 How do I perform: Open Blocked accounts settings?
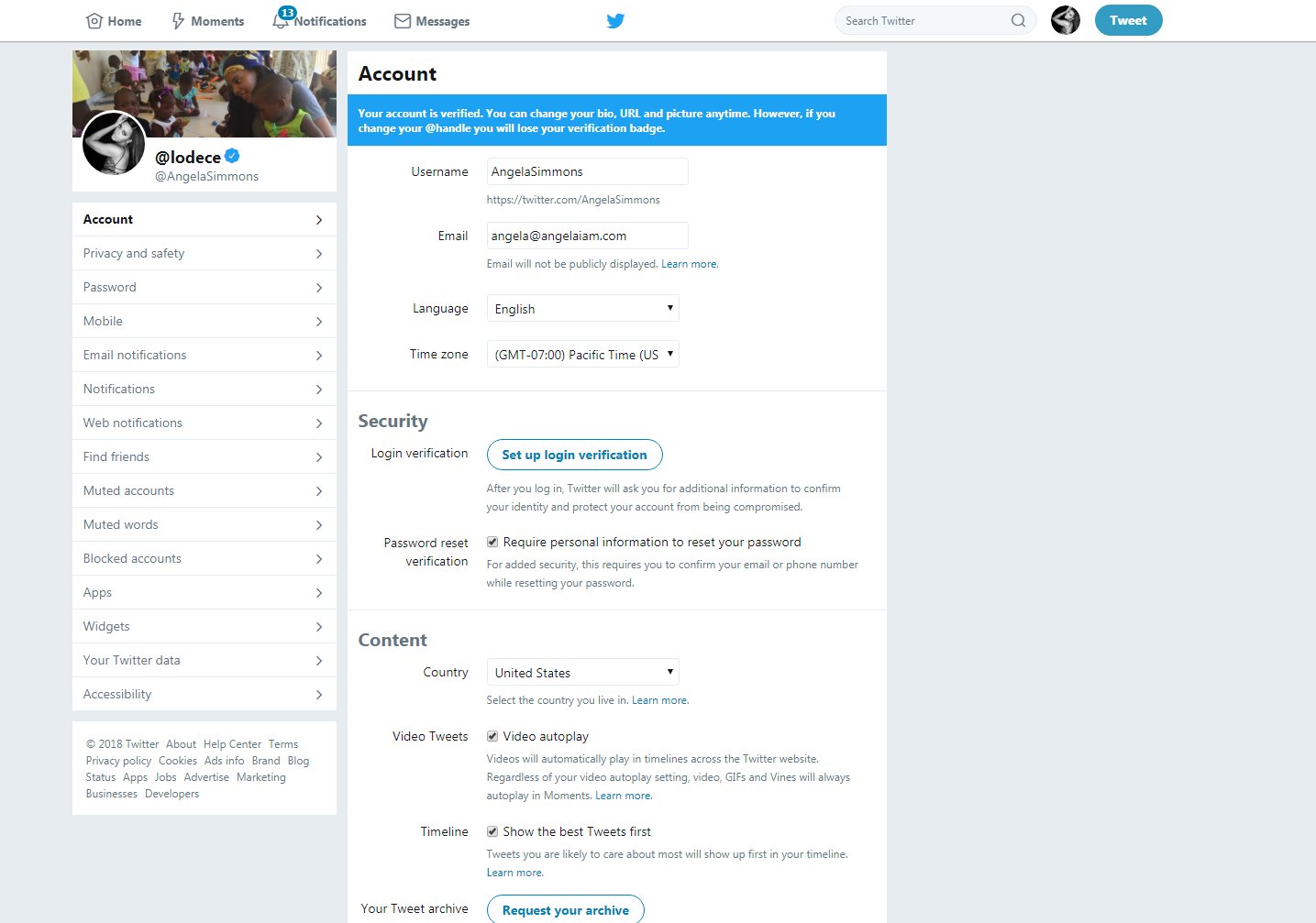click(205, 558)
